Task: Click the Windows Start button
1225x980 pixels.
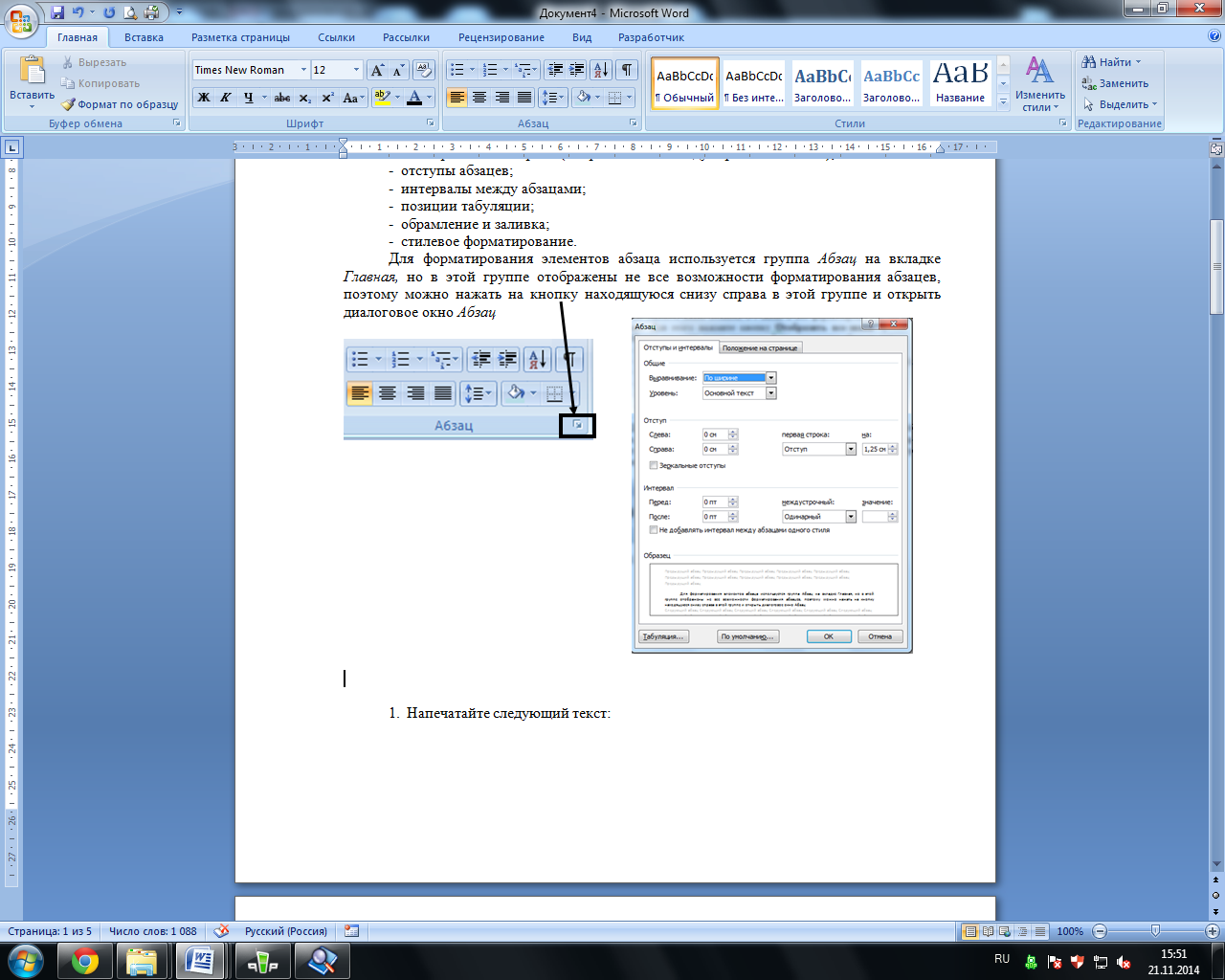Action: (25, 962)
